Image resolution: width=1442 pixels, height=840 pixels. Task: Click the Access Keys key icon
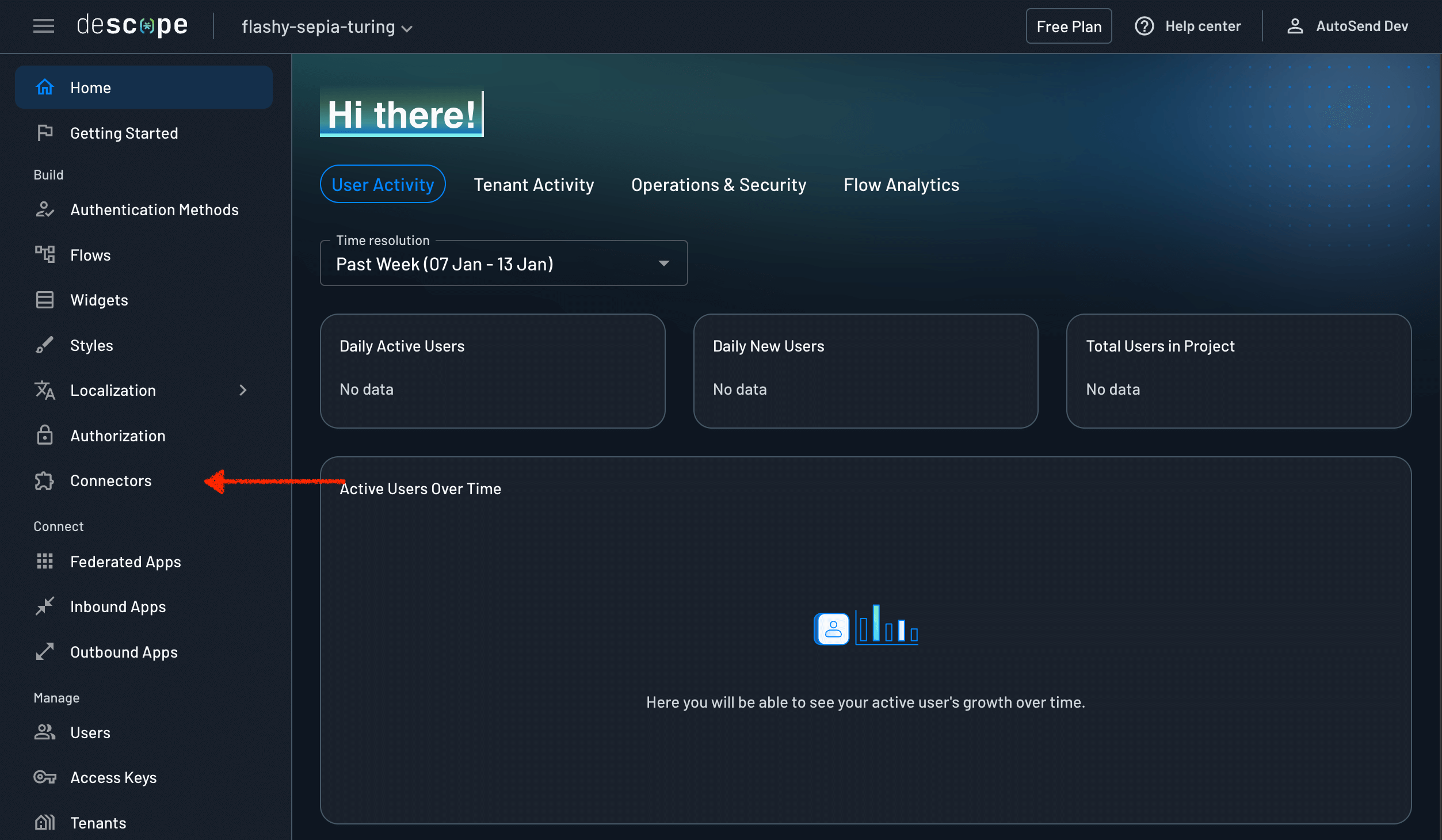tap(45, 777)
